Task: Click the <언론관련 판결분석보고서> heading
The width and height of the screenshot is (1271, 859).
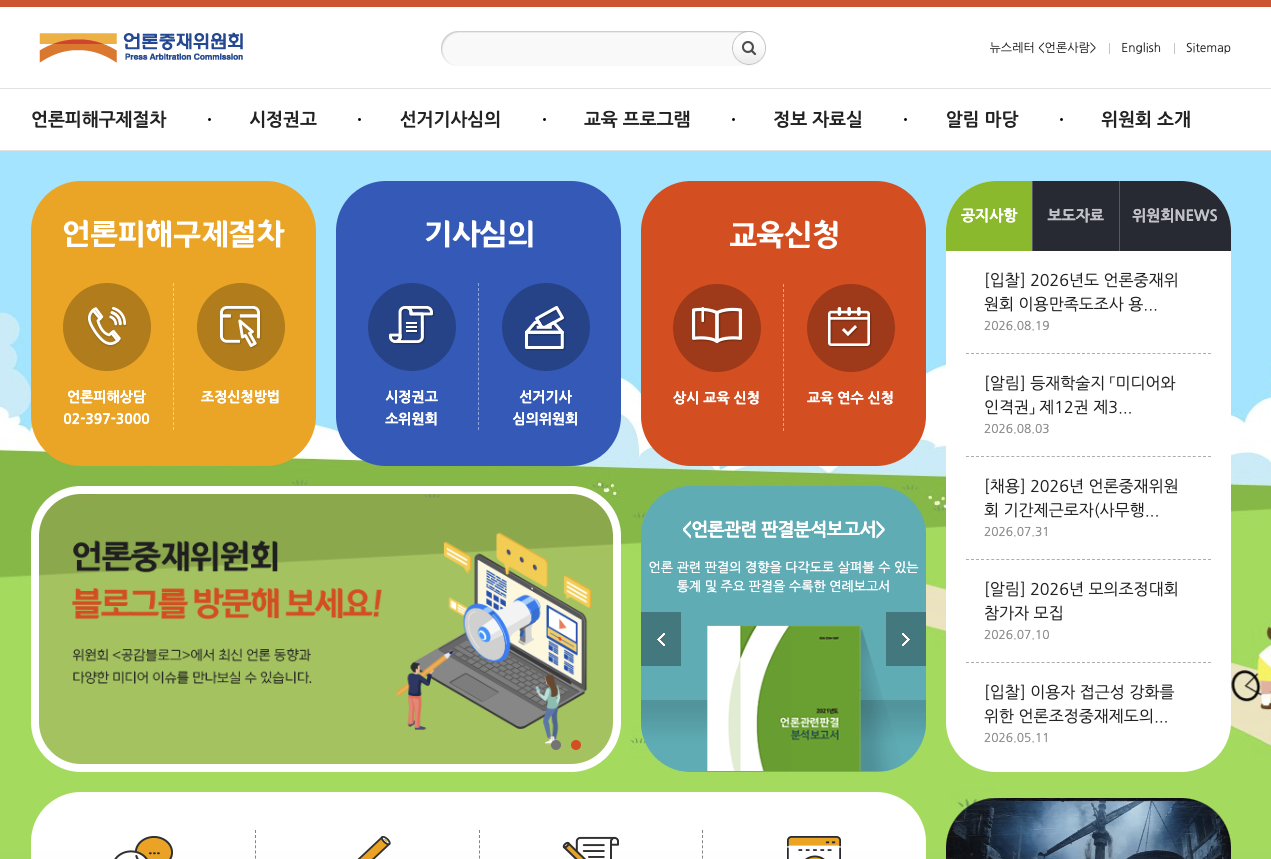Action: [783, 529]
